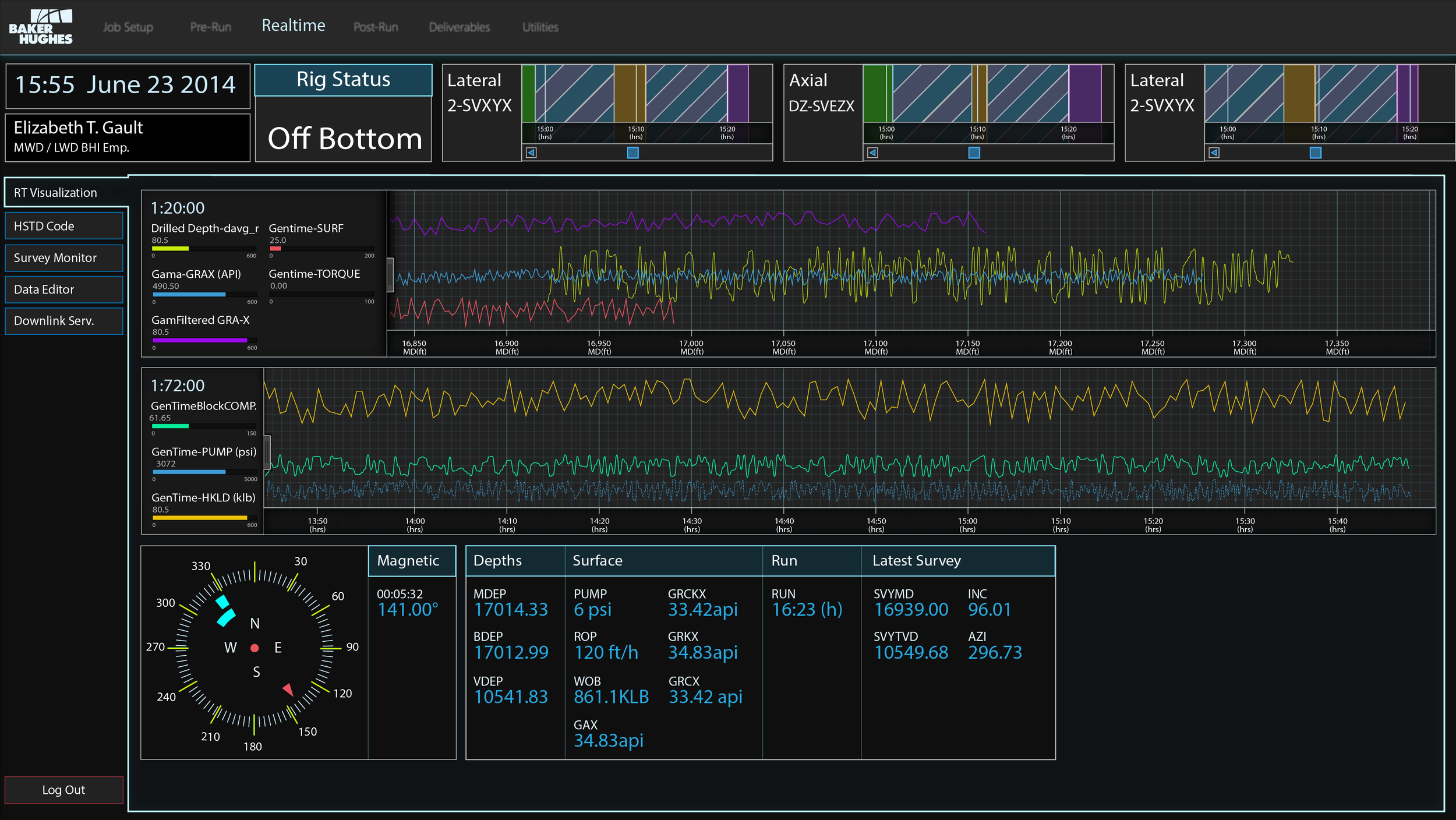This screenshot has height=820, width=1456.
Task: Open the Data Editor panel
Action: point(64,289)
